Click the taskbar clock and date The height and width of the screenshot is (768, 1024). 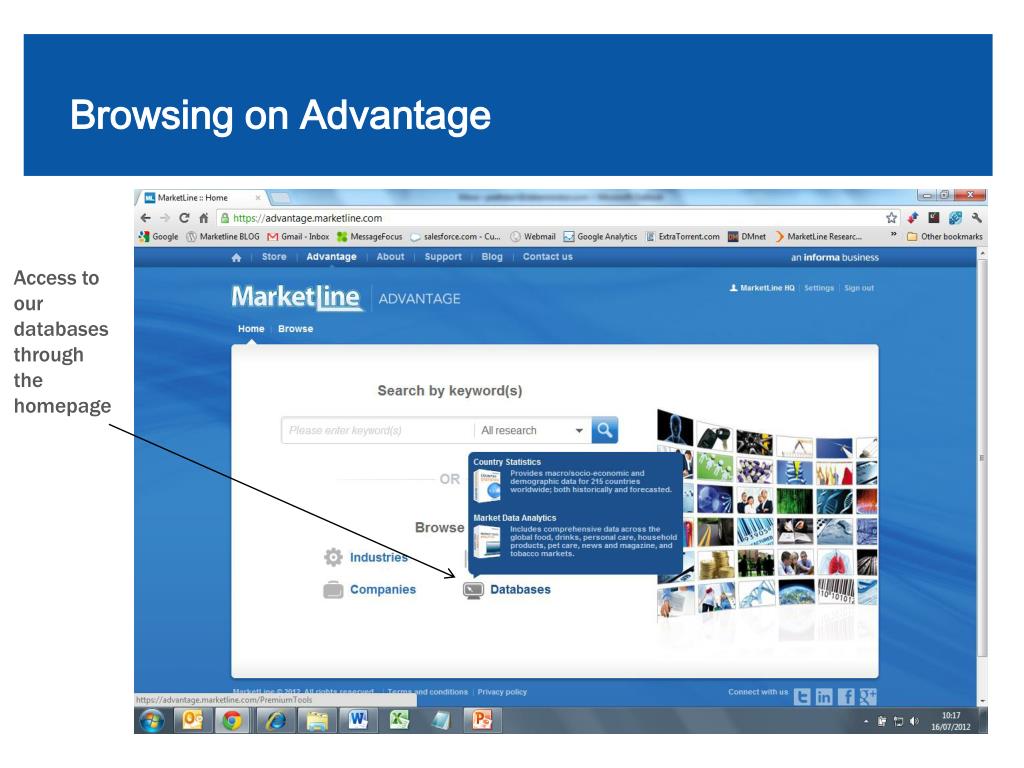(951, 721)
